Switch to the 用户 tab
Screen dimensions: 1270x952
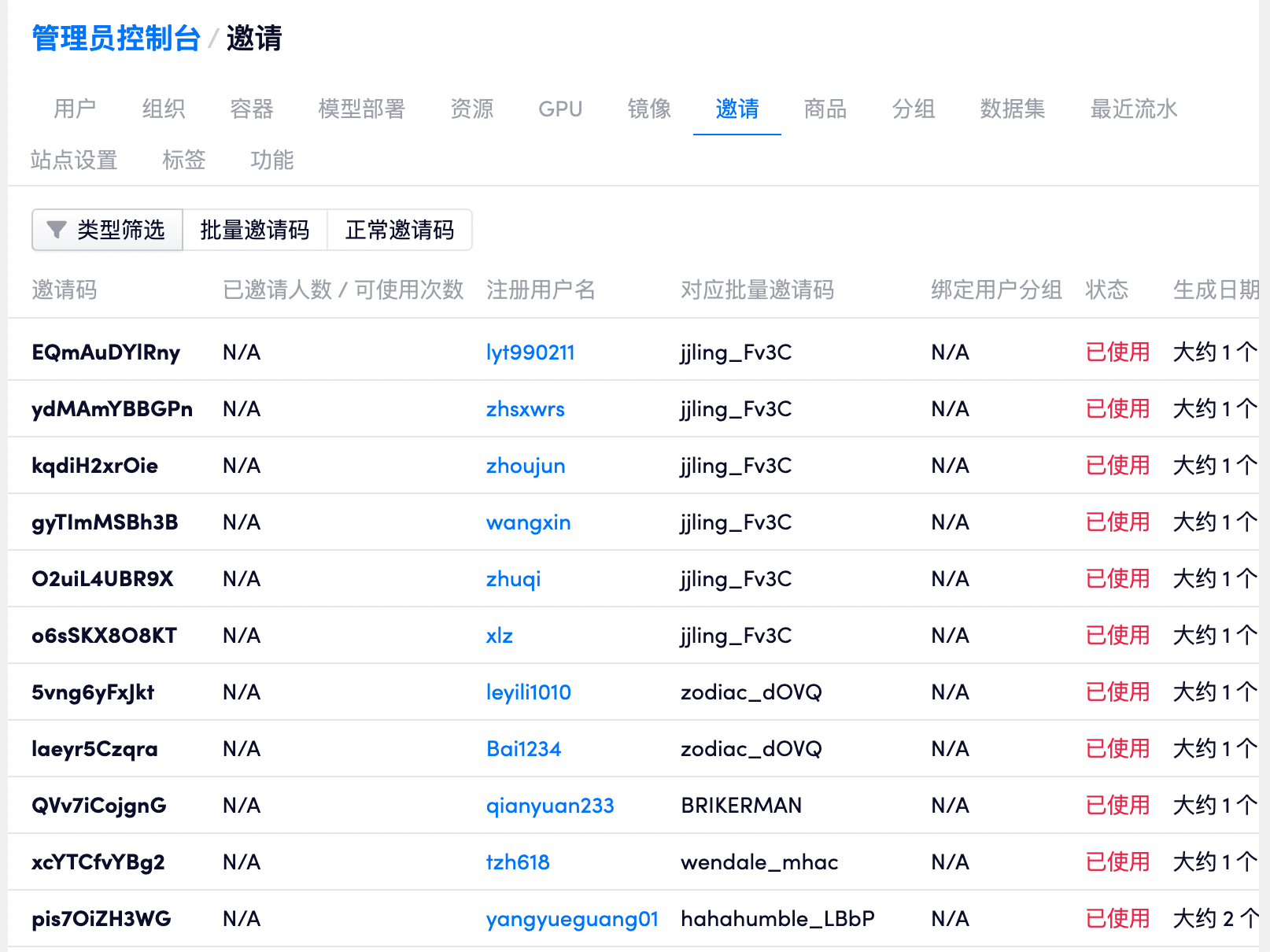tap(75, 109)
